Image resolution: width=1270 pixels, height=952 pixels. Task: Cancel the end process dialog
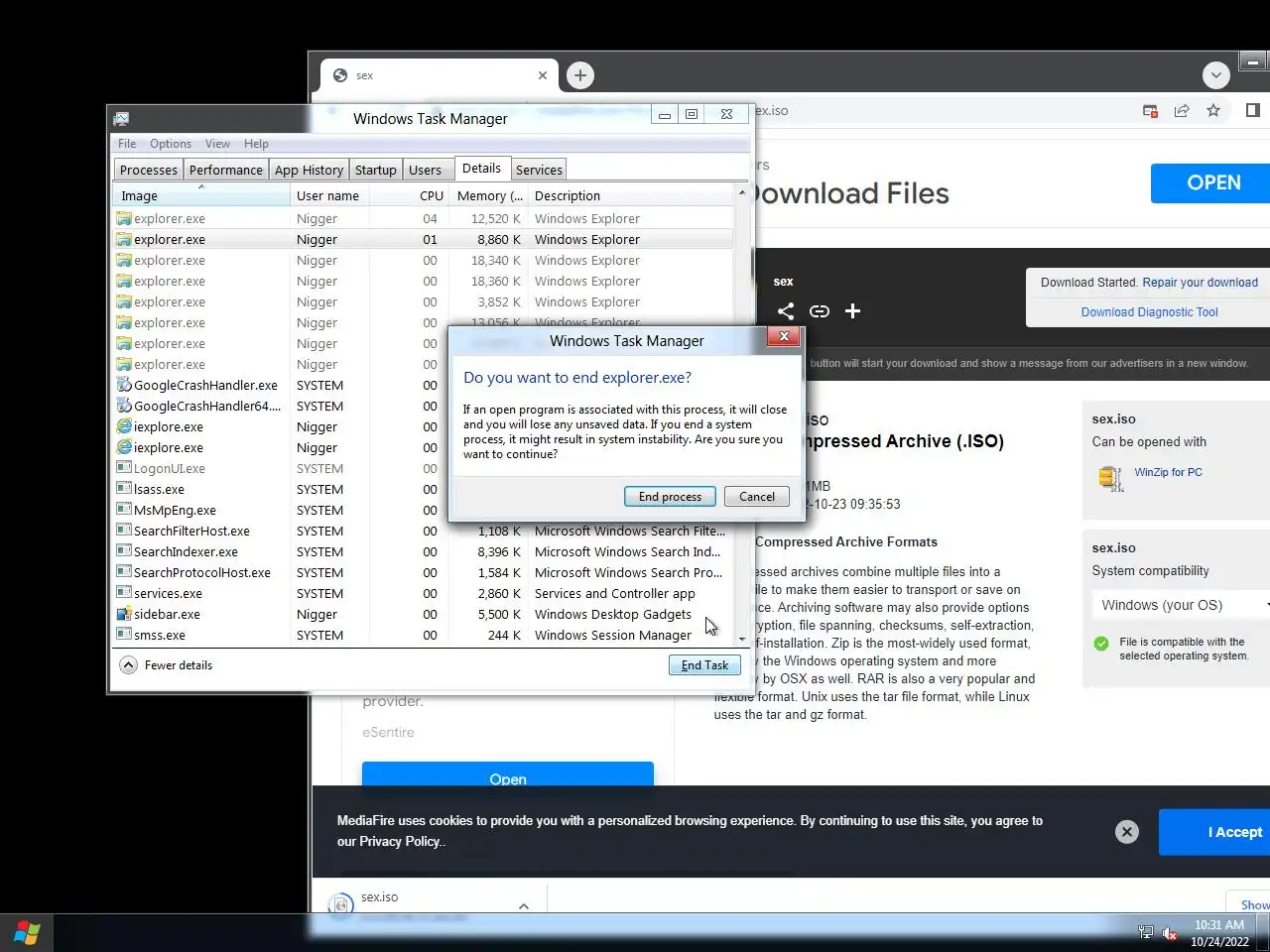(x=757, y=497)
